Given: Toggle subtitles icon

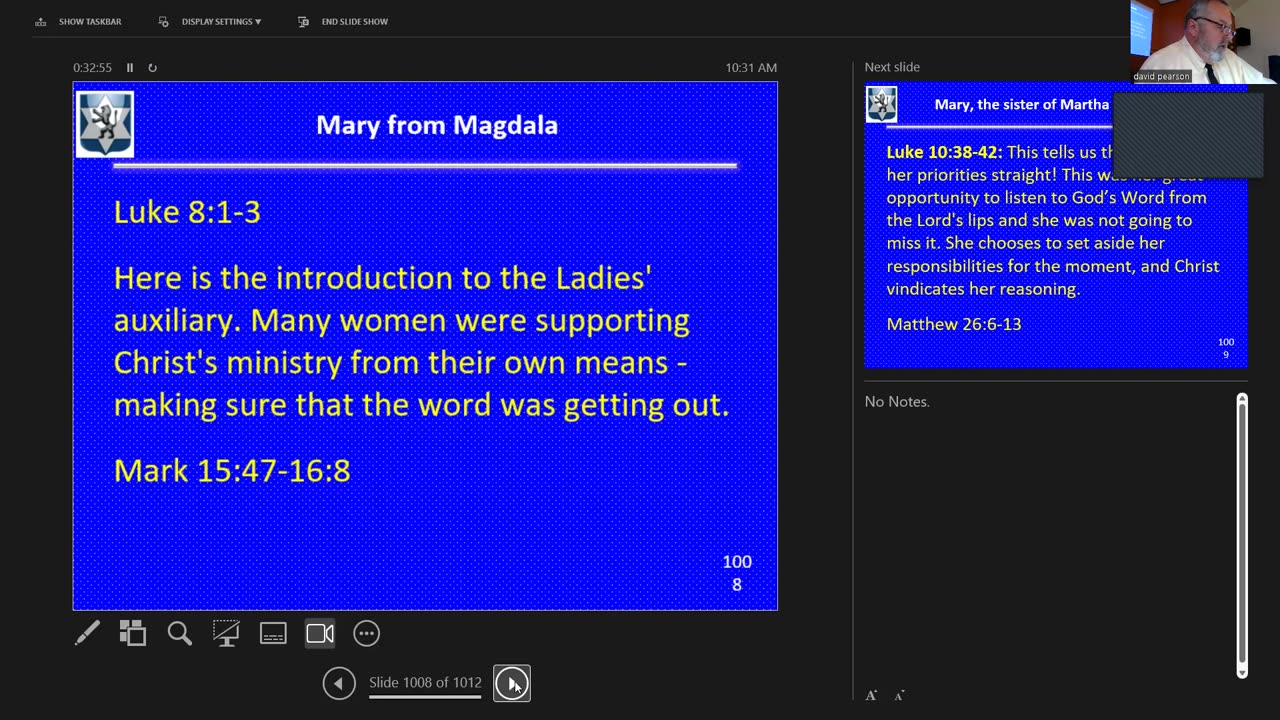Looking at the screenshot, I should click(273, 633).
